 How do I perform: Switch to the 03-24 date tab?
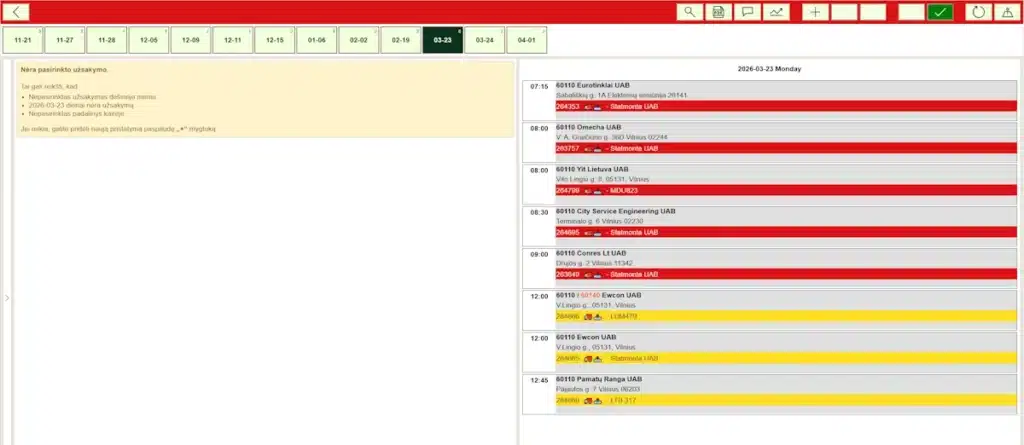coord(484,39)
